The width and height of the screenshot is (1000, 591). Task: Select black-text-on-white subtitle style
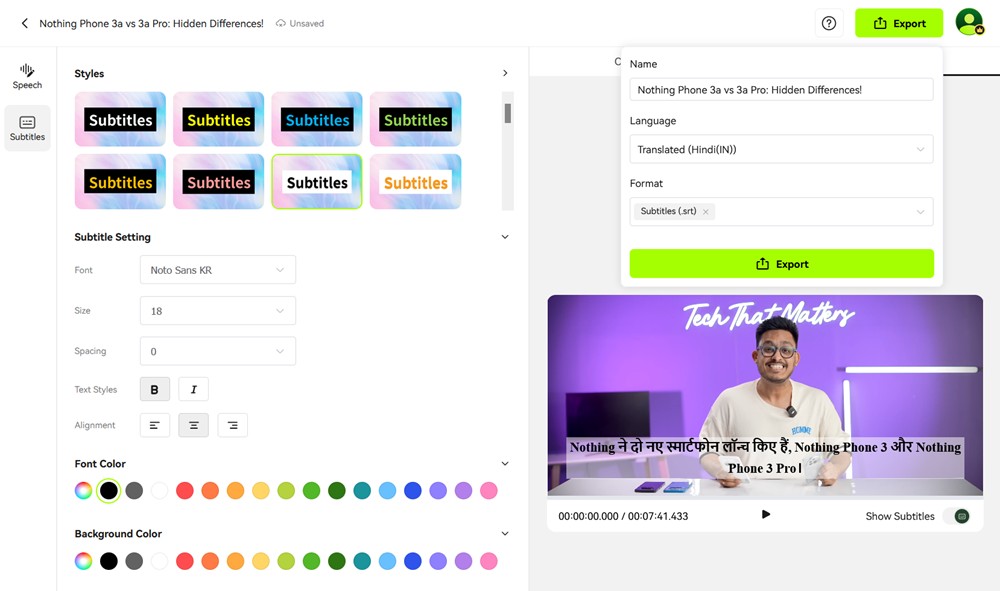click(x=317, y=182)
